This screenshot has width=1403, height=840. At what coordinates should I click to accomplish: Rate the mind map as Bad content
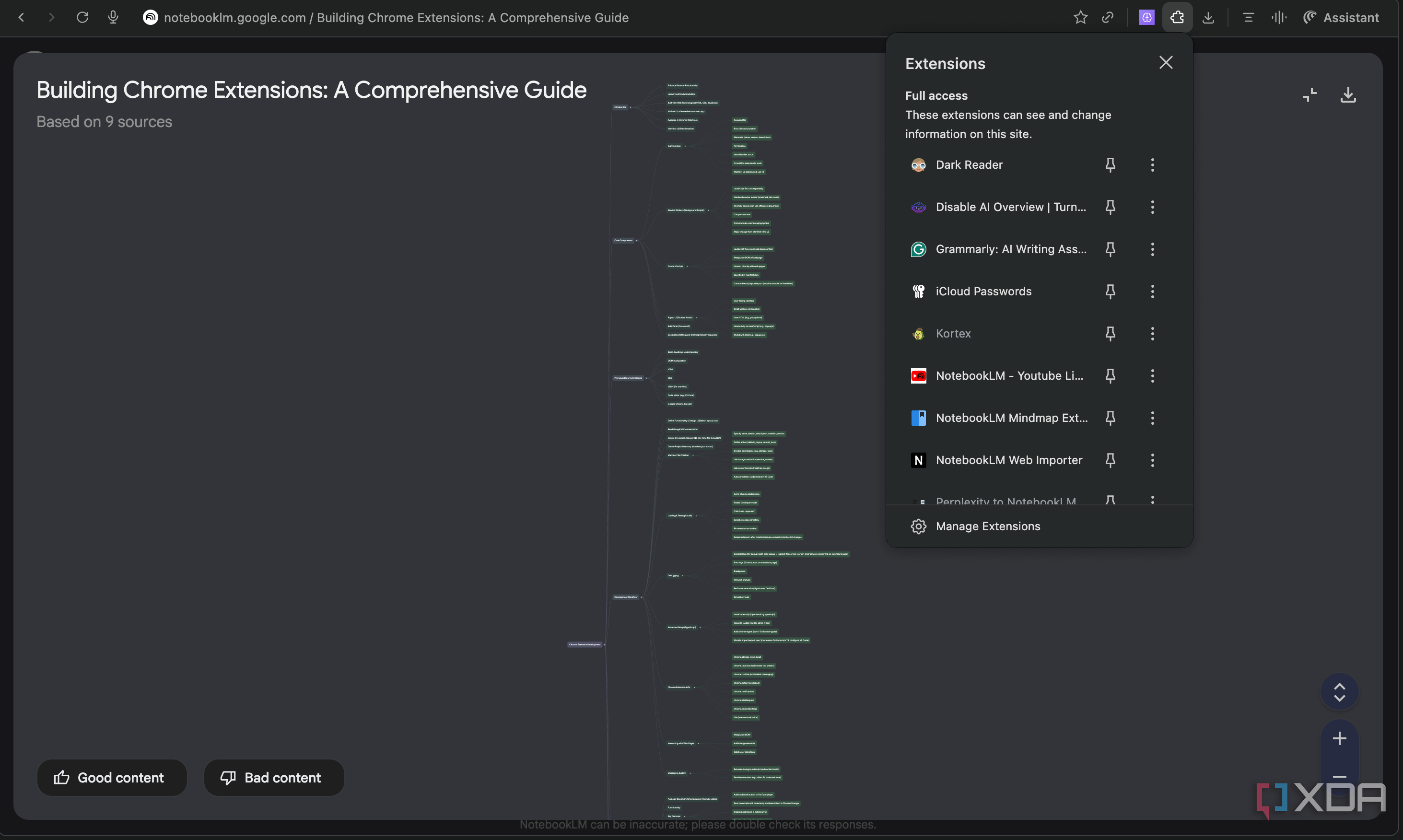tap(274, 778)
